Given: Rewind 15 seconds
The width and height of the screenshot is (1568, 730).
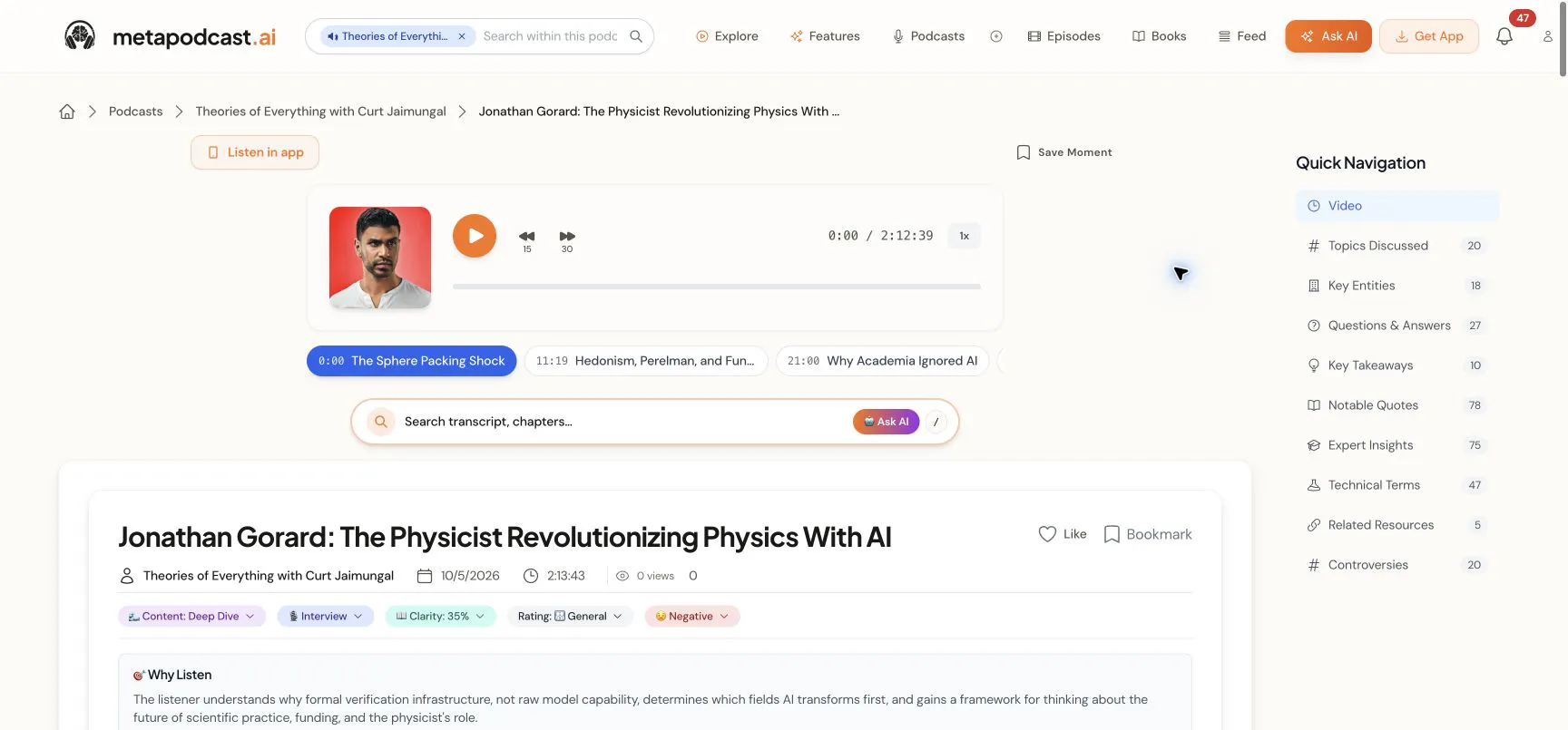Looking at the screenshot, I should coord(526,240).
